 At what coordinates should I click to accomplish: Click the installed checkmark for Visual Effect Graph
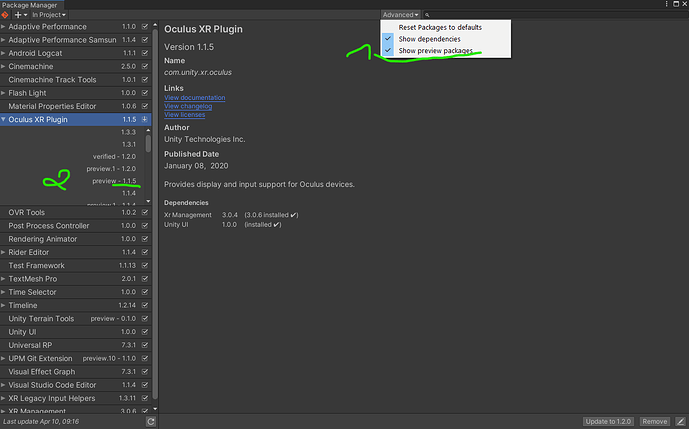(145, 371)
